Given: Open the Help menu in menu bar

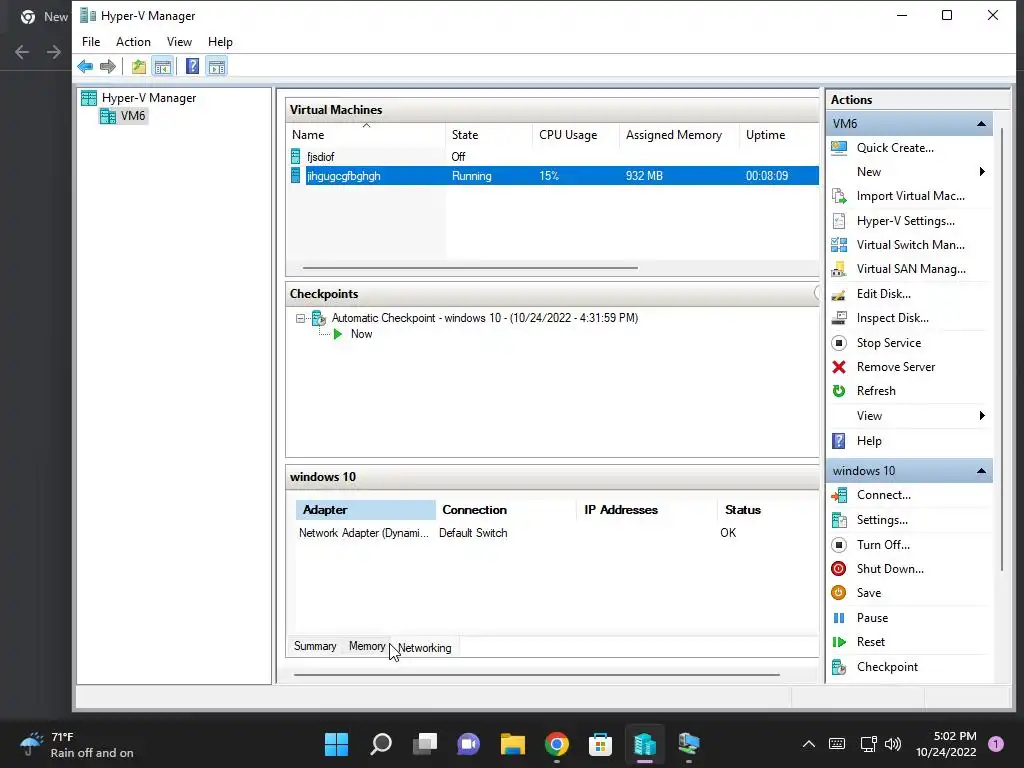Looking at the screenshot, I should pyautogui.click(x=220, y=42).
